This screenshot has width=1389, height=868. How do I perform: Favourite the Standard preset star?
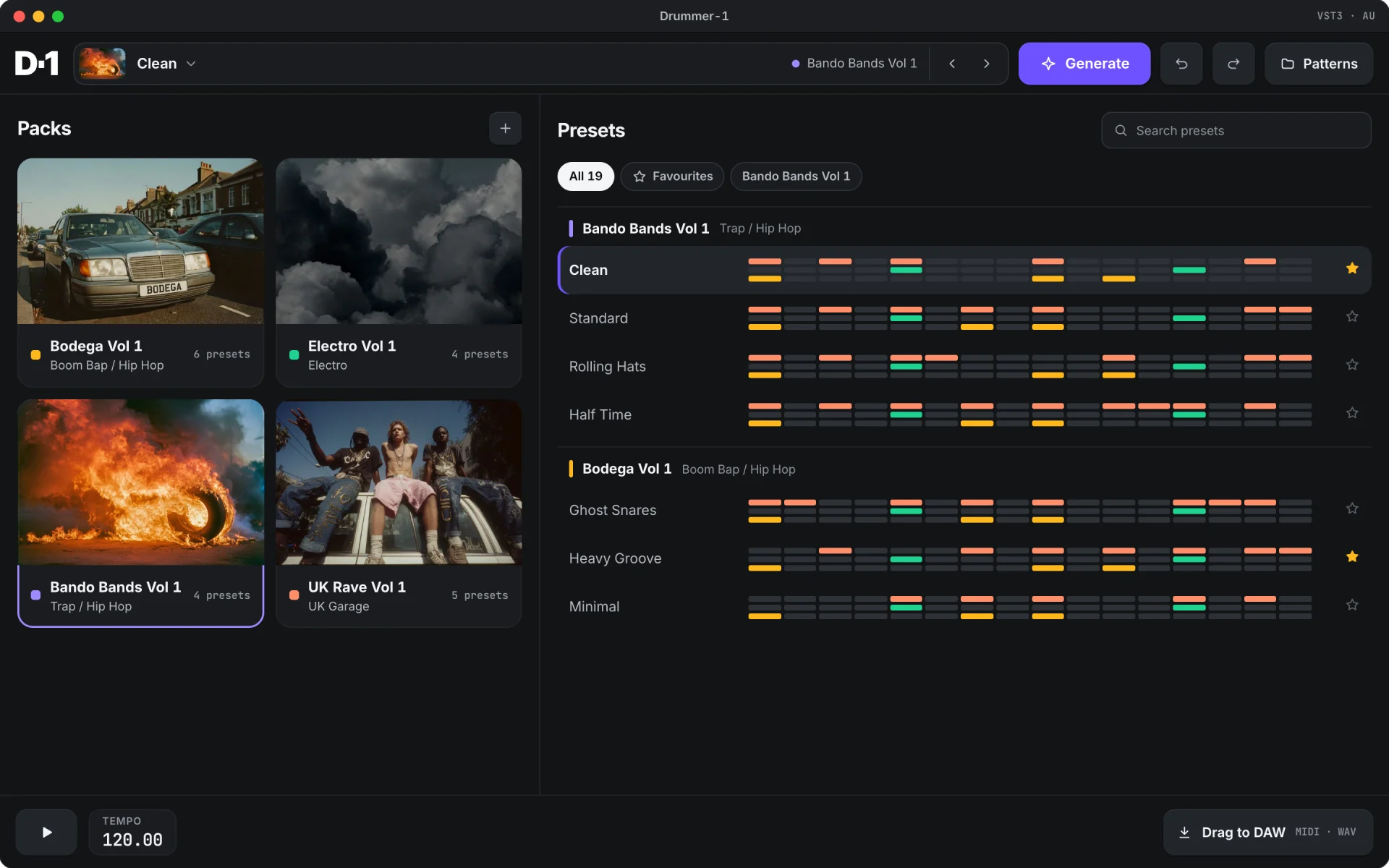1351,316
